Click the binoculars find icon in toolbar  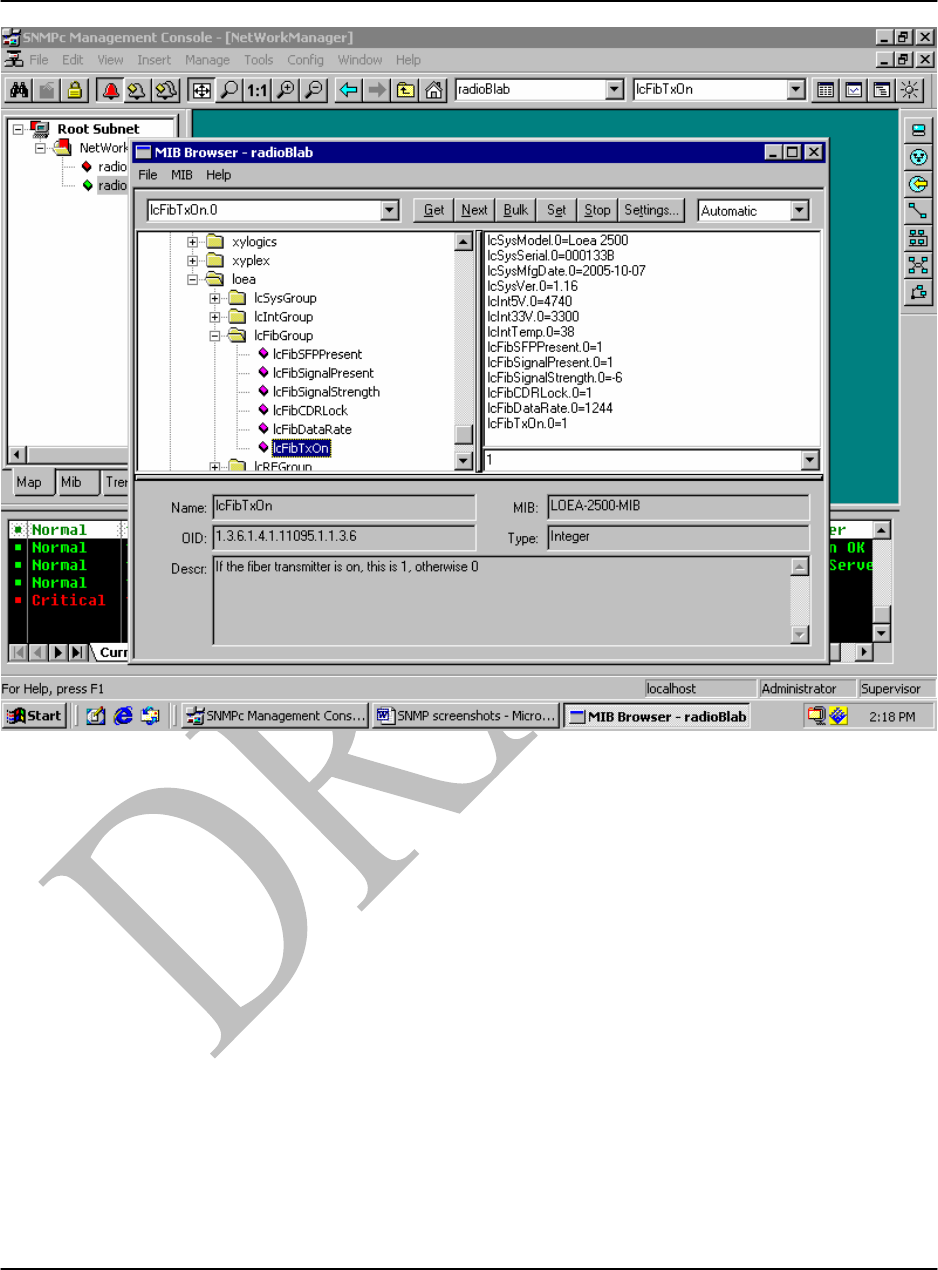[x=18, y=90]
